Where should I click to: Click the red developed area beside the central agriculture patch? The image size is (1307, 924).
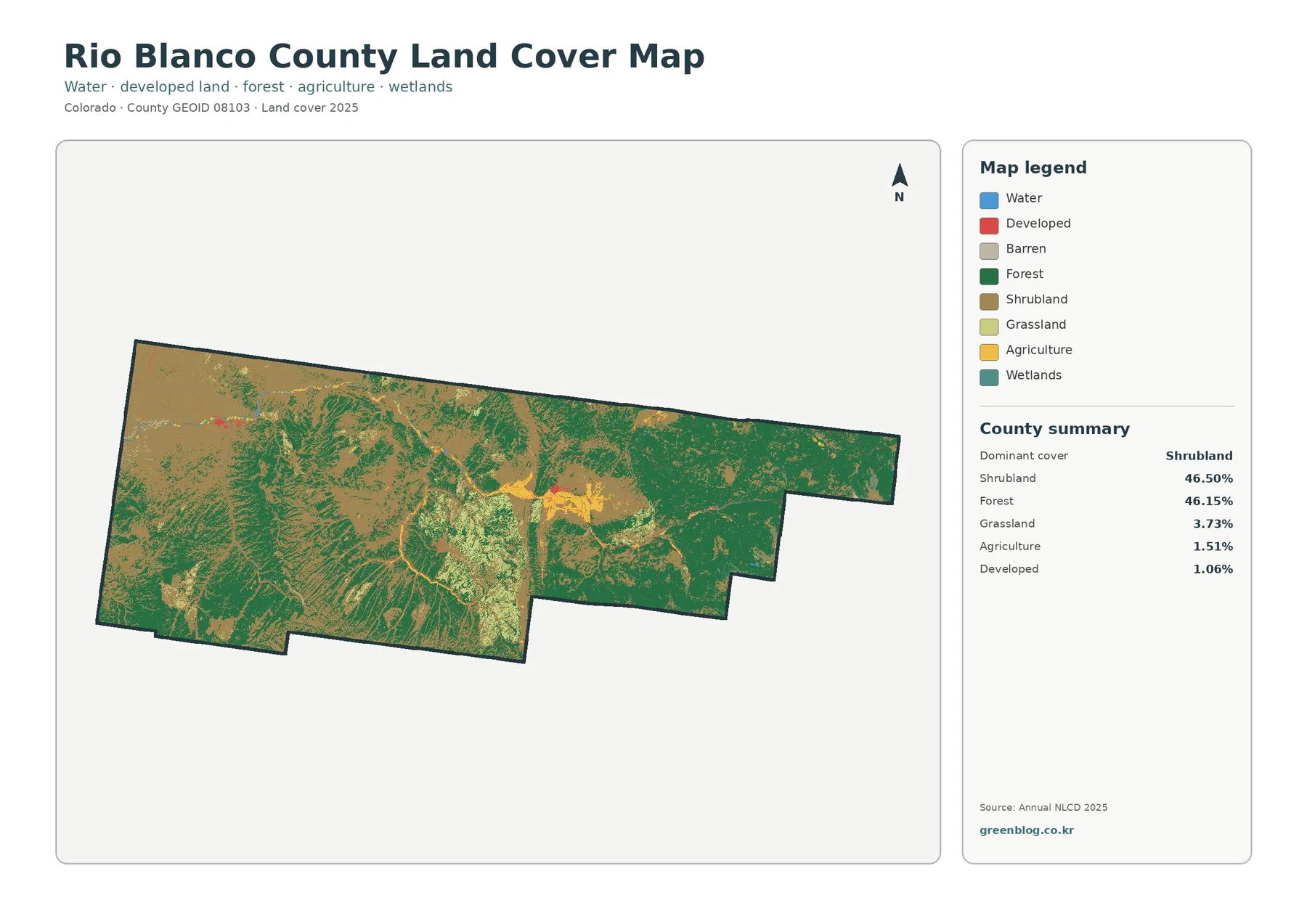pyautogui.click(x=557, y=490)
